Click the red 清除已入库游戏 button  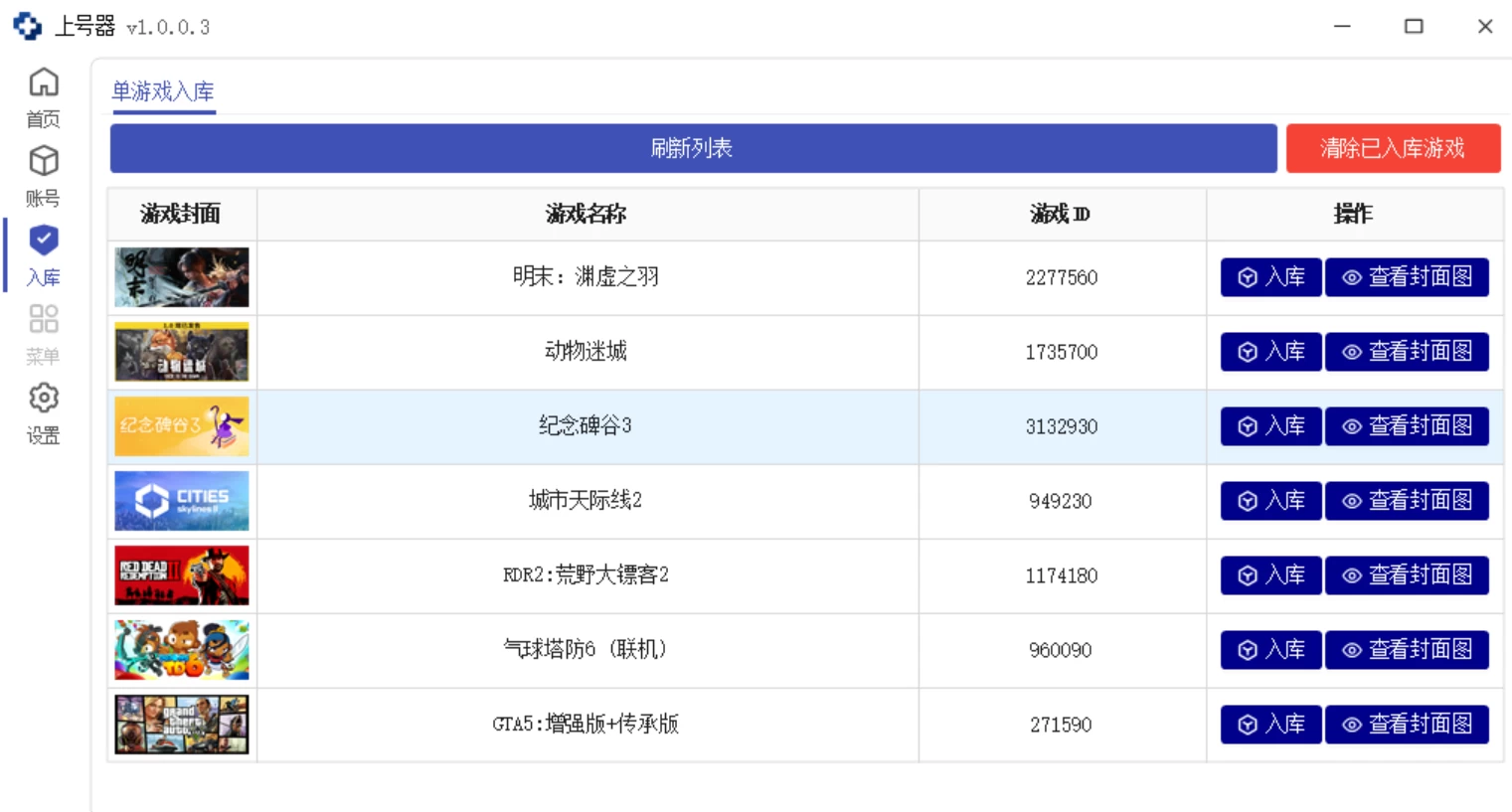pyautogui.click(x=1394, y=147)
